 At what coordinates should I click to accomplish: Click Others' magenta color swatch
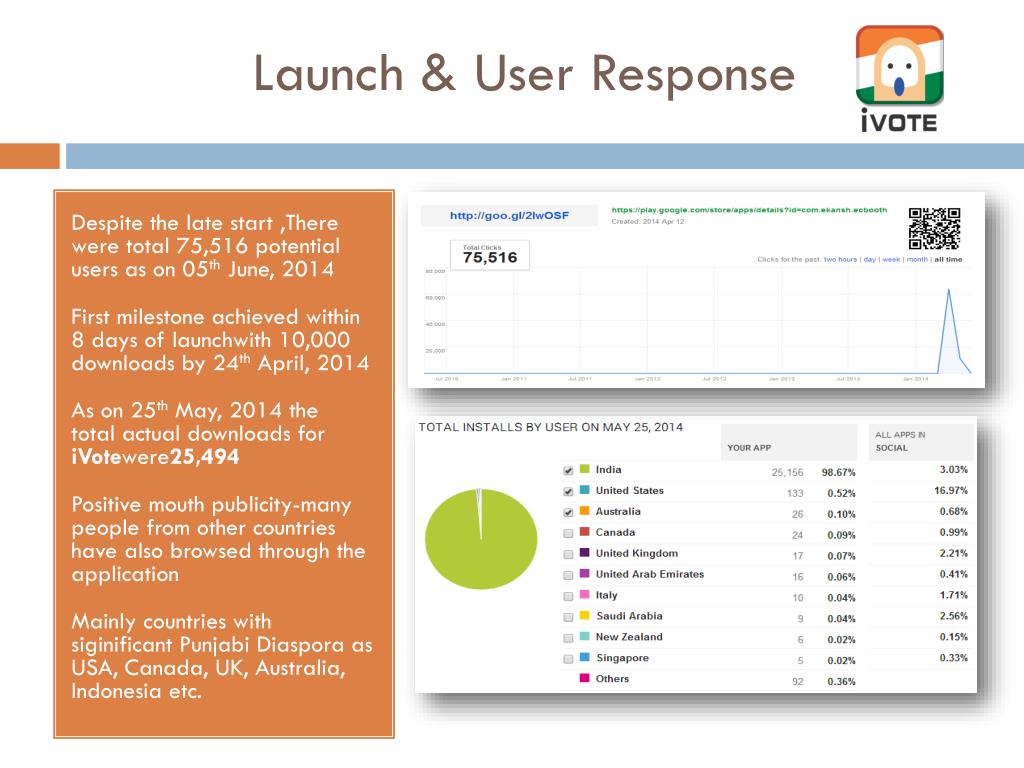[584, 678]
